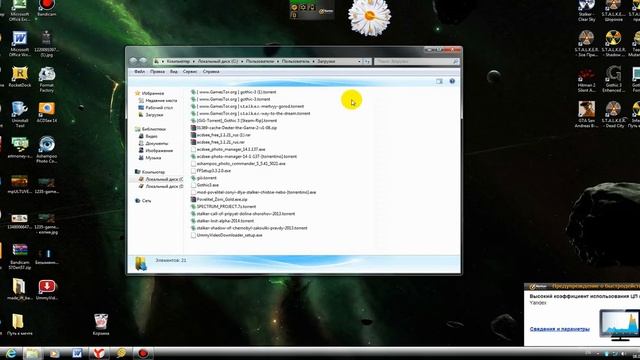Open Hitman 2 Silent Assassin desktop shortcut
The image size is (640, 360).
pos(587,79)
